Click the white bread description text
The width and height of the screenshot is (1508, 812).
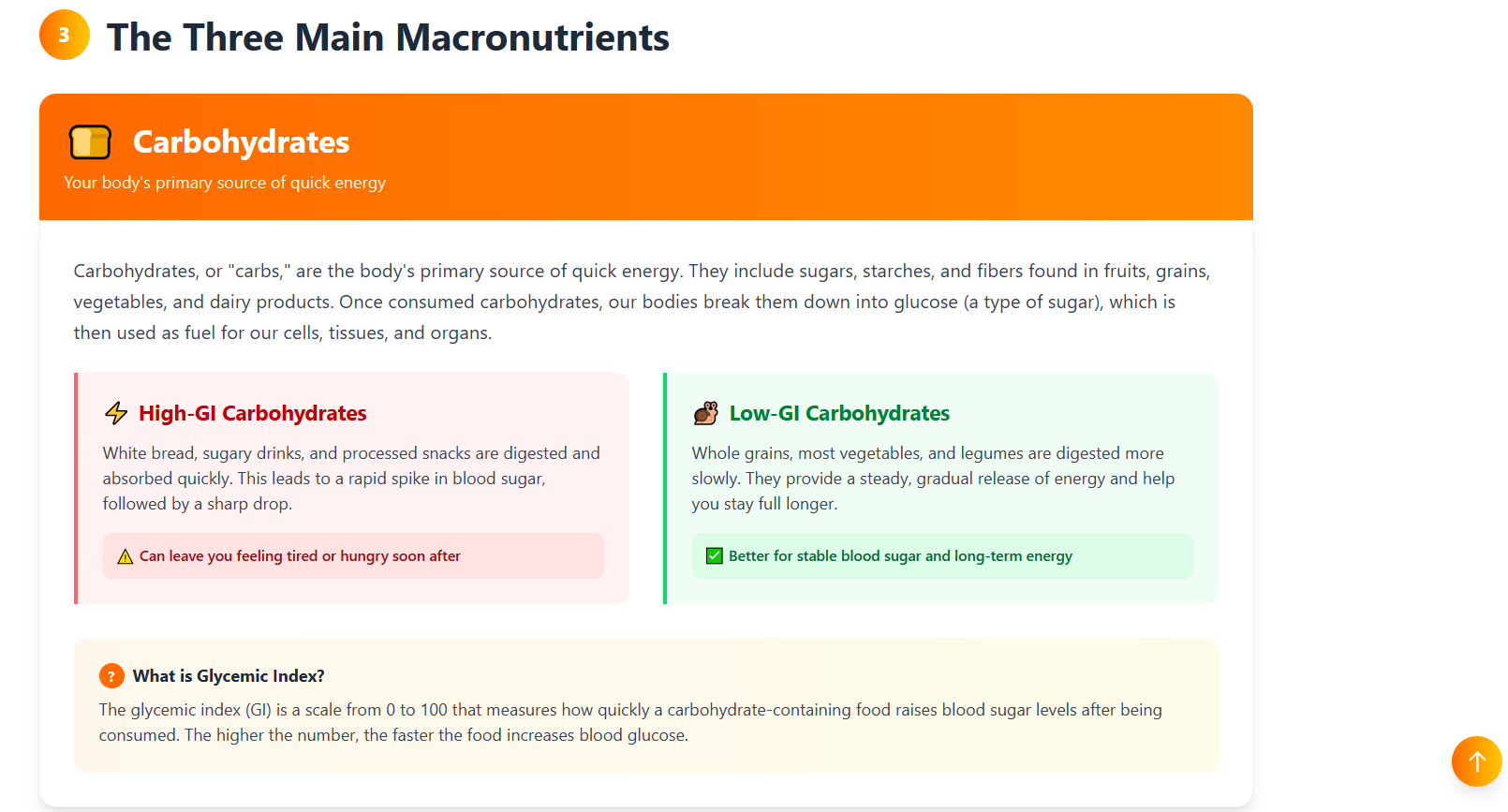pos(351,479)
